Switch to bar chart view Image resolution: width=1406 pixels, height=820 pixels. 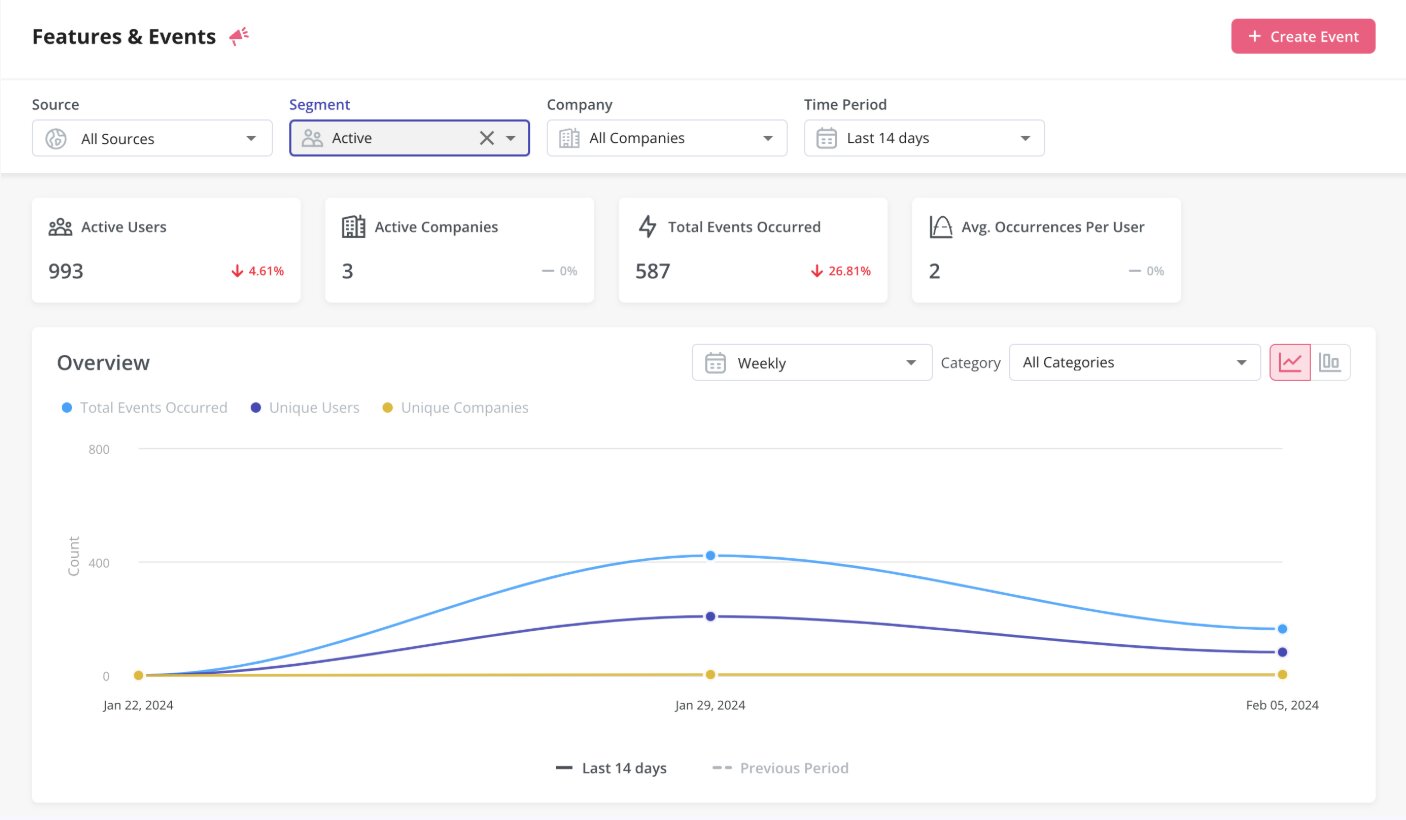[1330, 362]
